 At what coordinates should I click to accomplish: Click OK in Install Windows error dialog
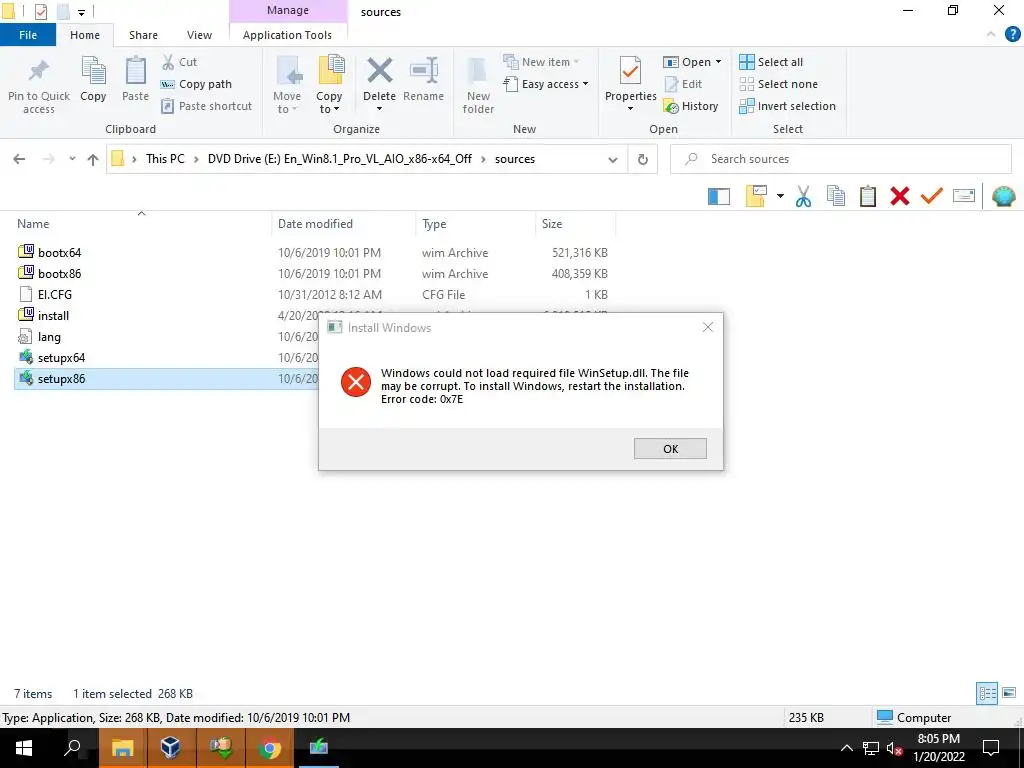point(670,449)
